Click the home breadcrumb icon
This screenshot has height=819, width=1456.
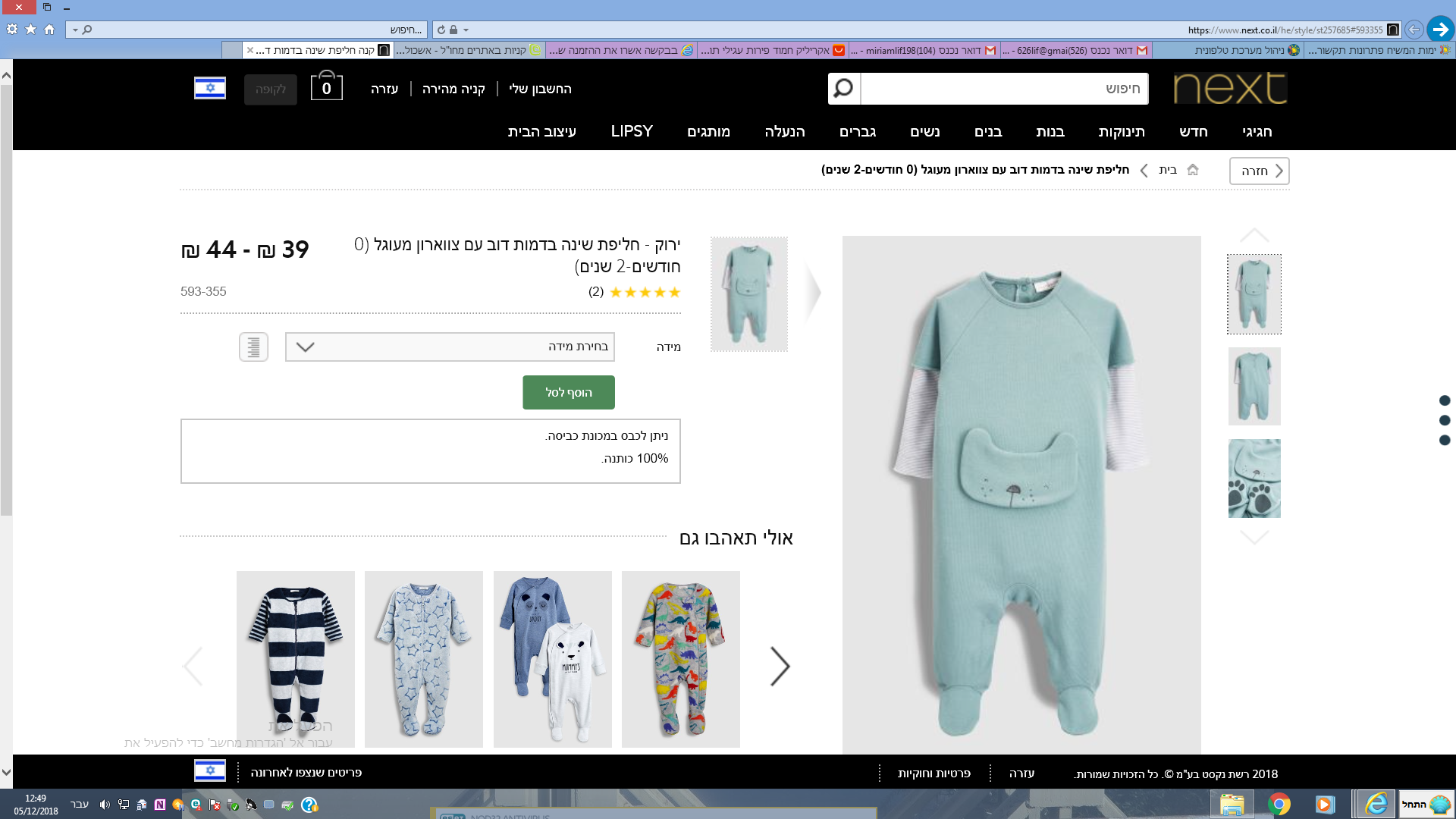[1193, 170]
